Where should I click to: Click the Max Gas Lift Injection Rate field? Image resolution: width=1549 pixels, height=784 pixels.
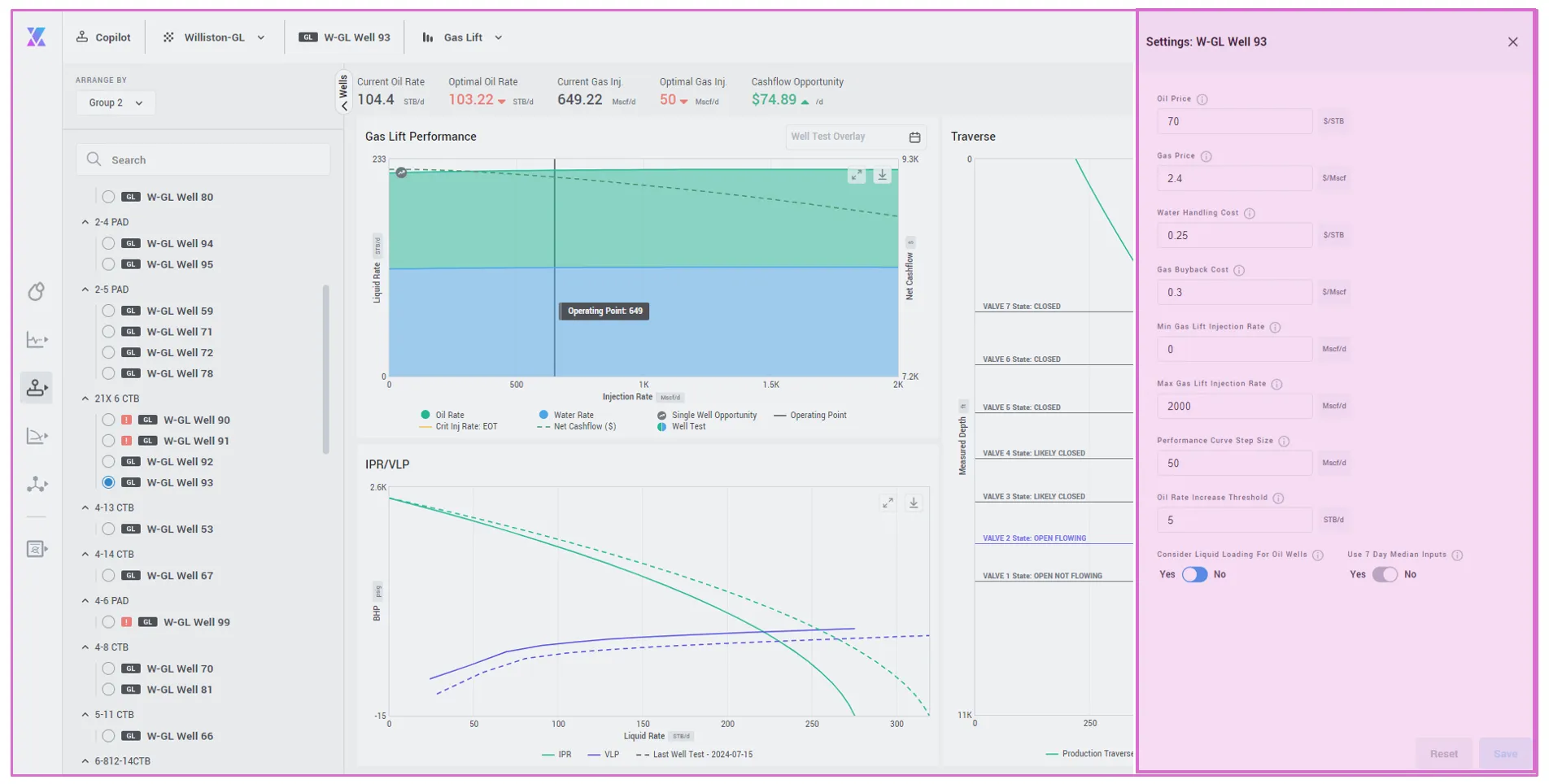click(1234, 406)
